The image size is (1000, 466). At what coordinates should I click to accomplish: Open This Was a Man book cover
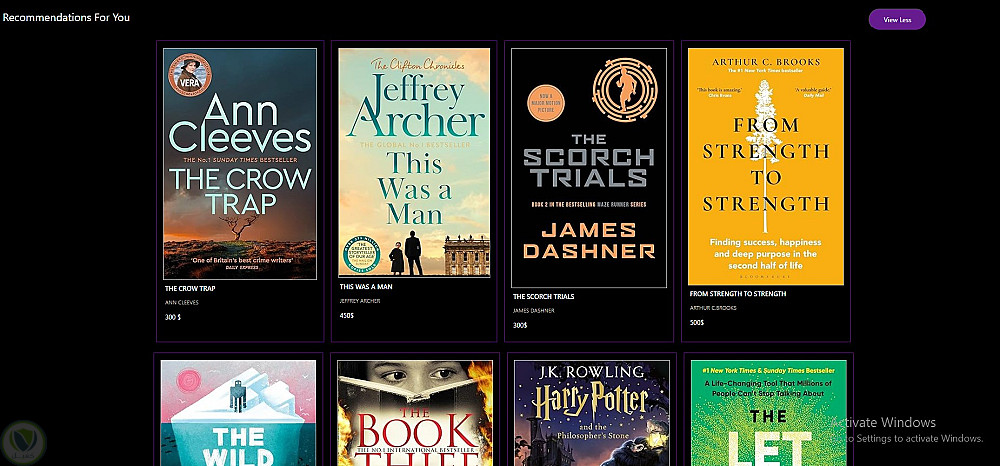[414, 163]
